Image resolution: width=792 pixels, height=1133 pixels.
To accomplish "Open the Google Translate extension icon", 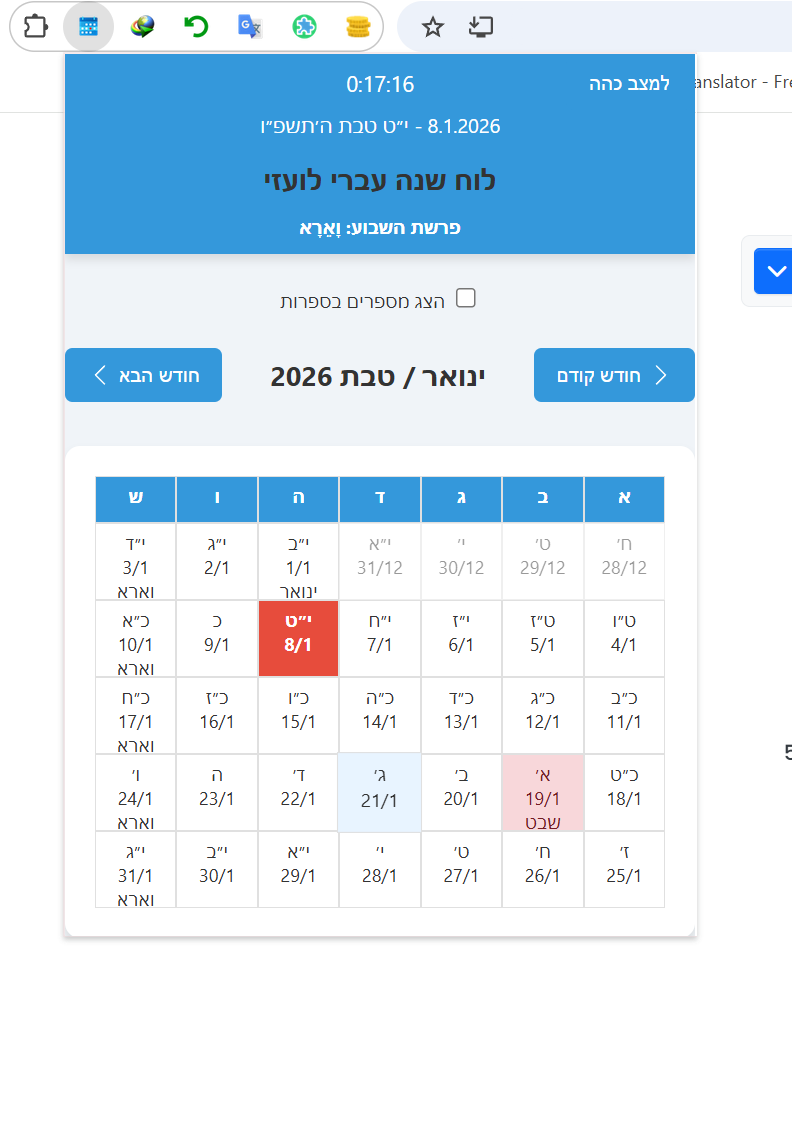I will pyautogui.click(x=249, y=26).
